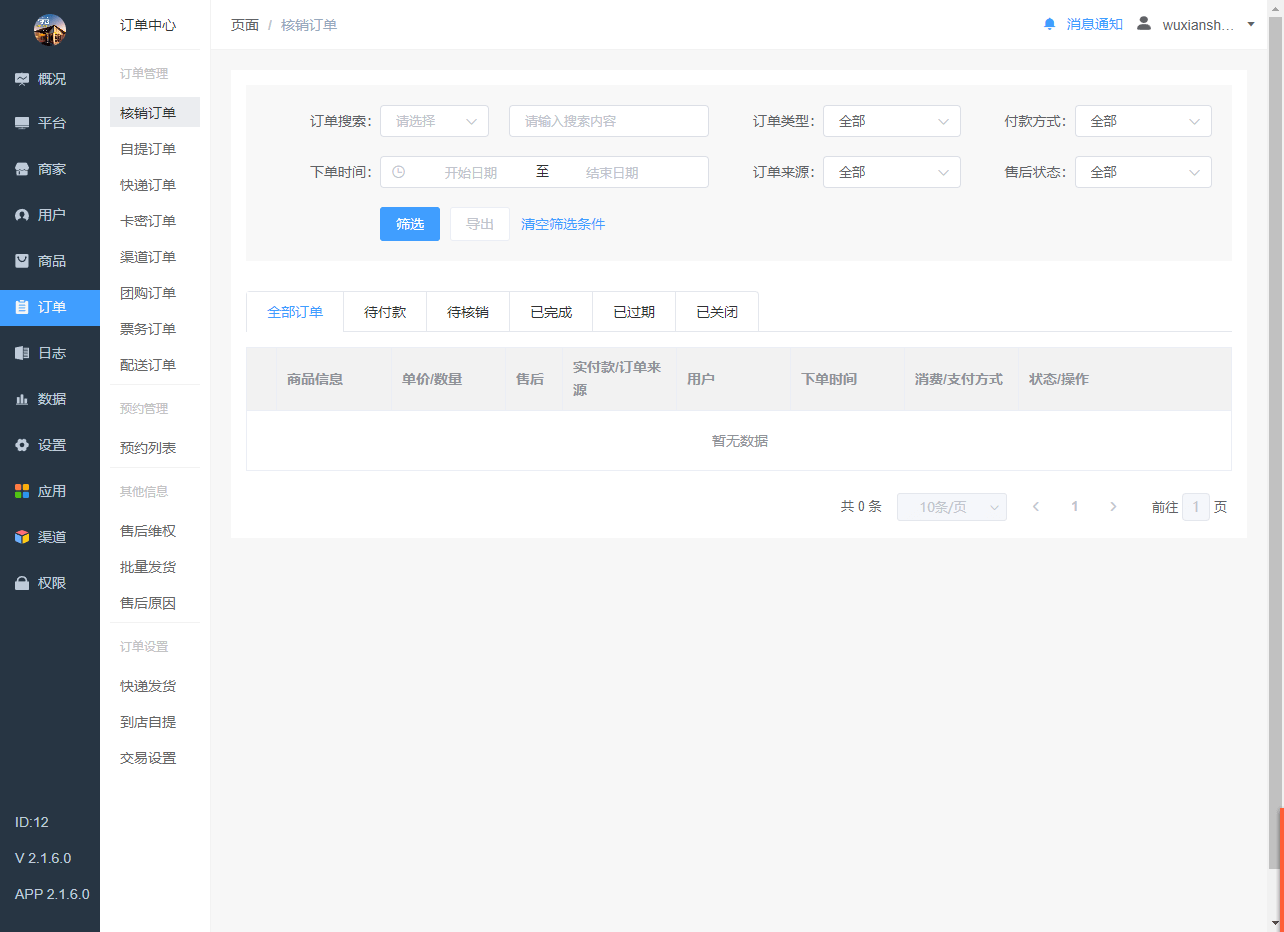The image size is (1284, 932).
Task: Switch to the 待核销 tab
Action: tap(467, 312)
